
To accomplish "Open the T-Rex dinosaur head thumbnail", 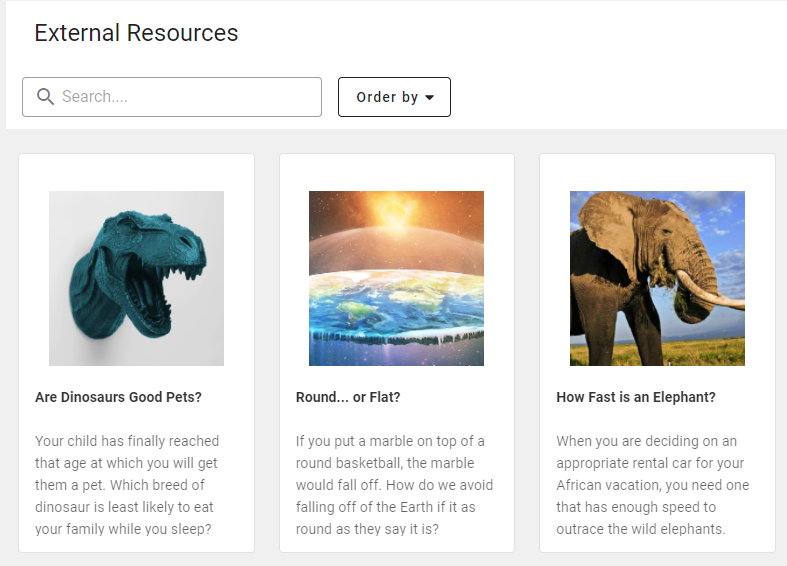I will (x=137, y=278).
